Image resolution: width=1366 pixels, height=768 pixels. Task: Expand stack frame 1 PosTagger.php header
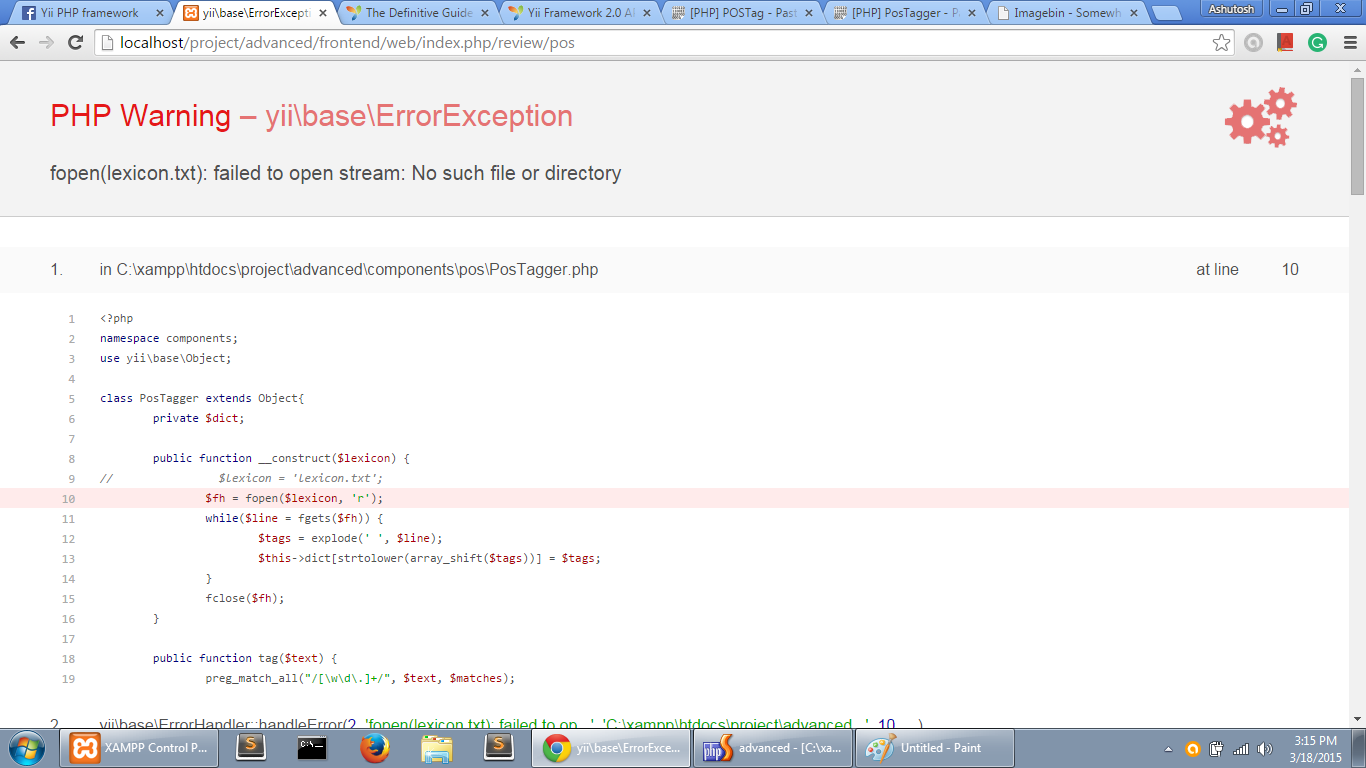click(x=674, y=270)
